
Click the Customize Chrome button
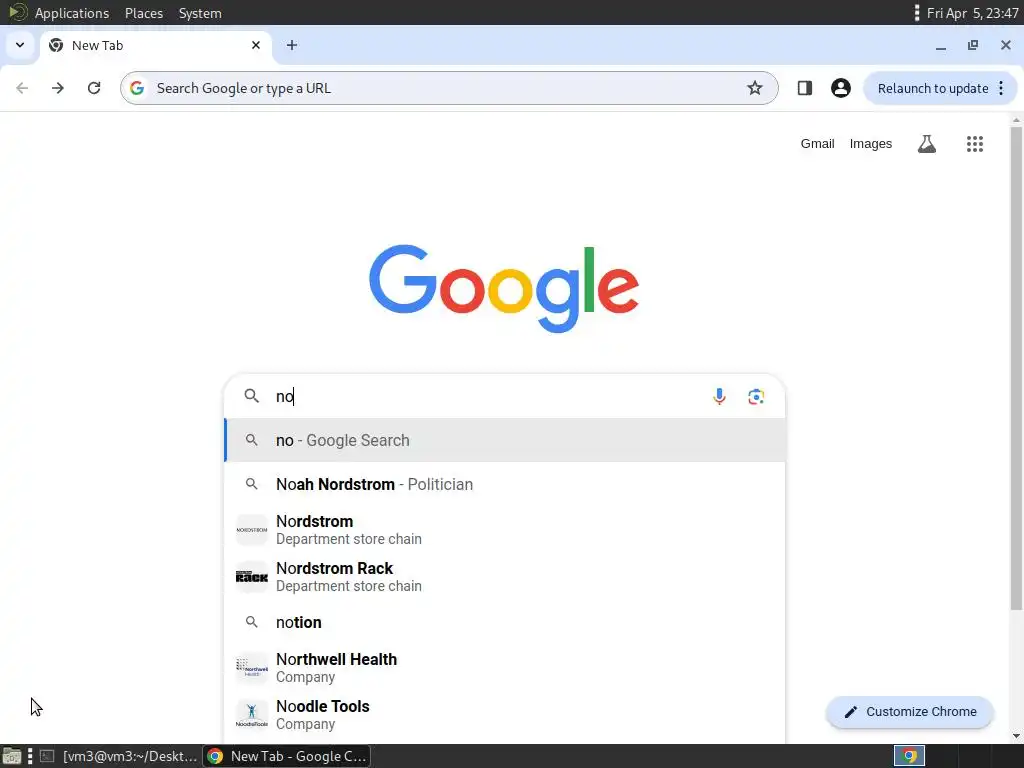(x=910, y=712)
